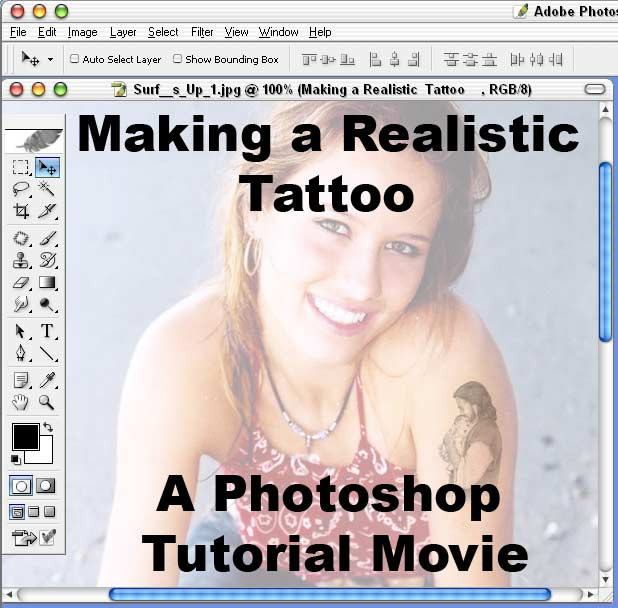Select the Slice tool
Viewport: 618px width, 608px height.
coord(47,211)
